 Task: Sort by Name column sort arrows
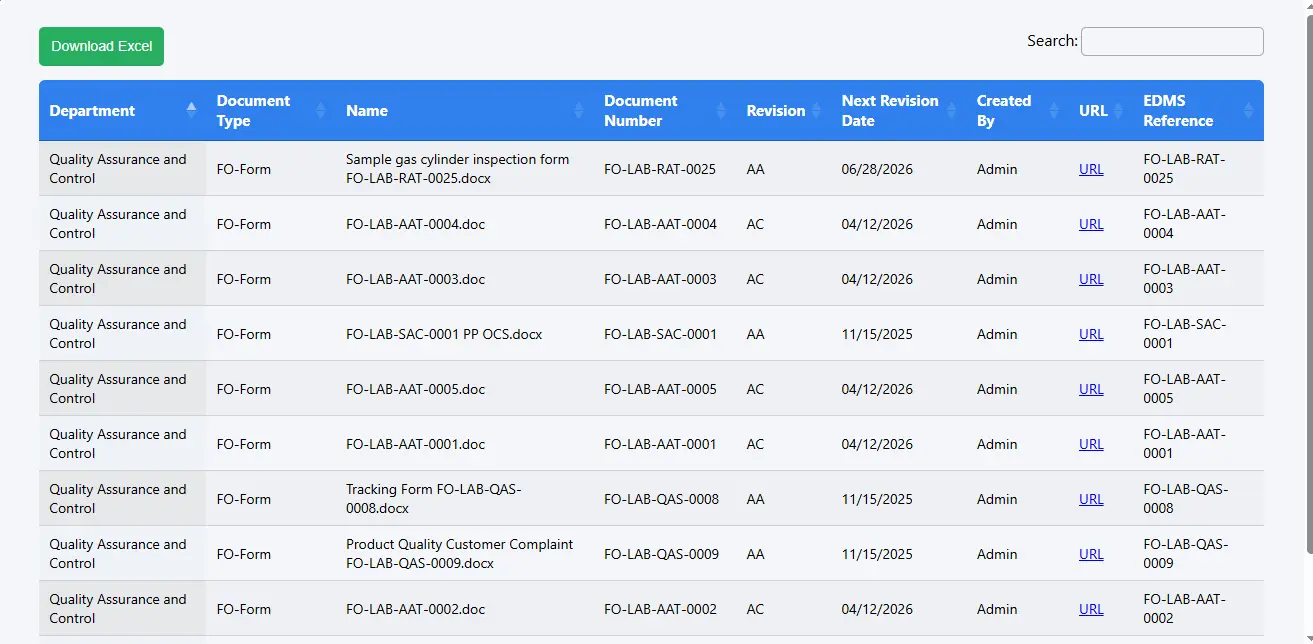coord(579,110)
